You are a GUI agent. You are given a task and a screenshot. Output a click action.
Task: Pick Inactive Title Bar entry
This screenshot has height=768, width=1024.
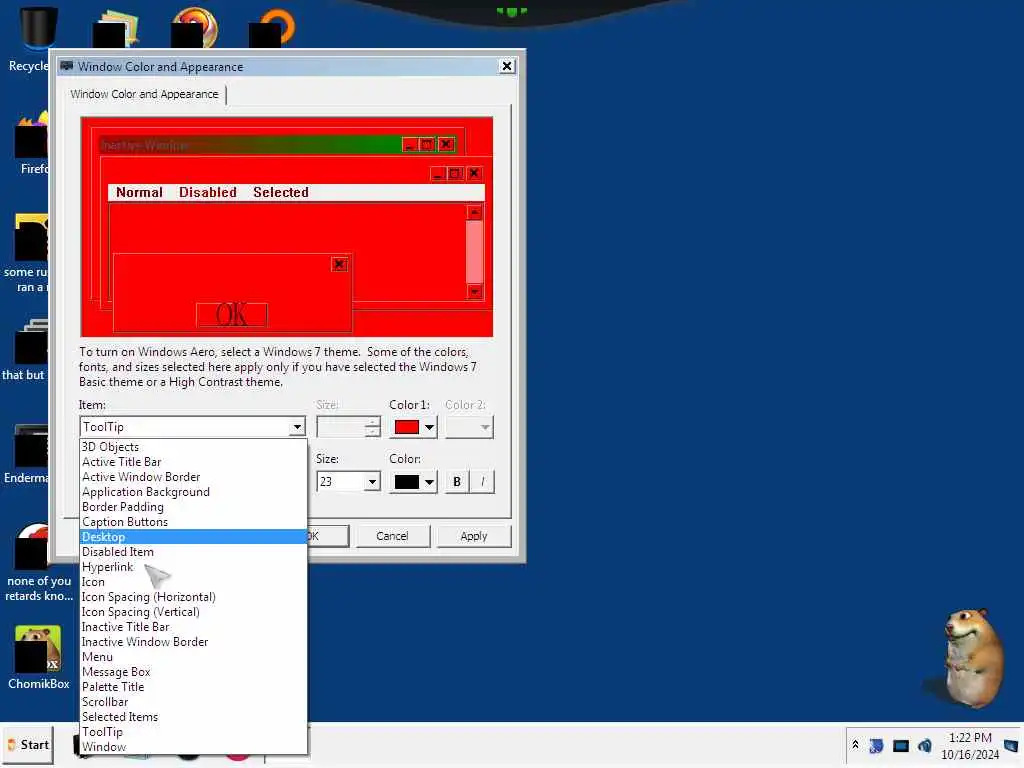tap(193, 628)
